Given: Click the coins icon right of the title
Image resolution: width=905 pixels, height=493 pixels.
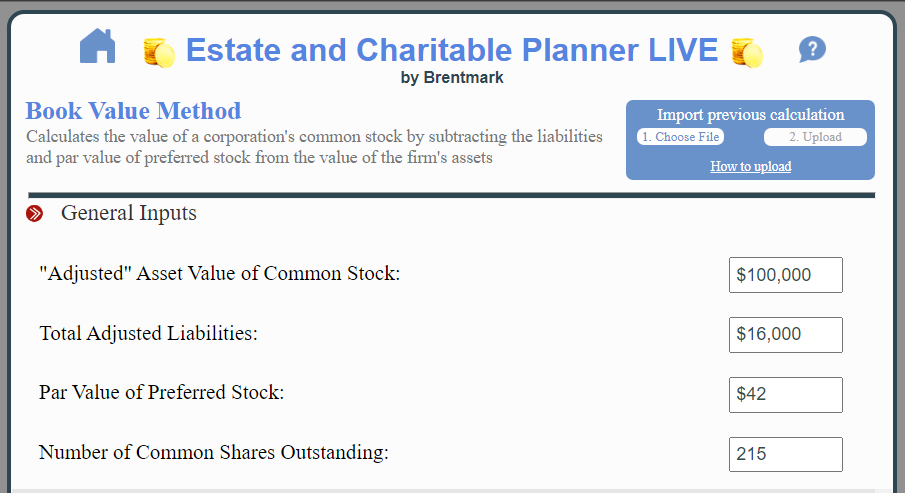Looking at the screenshot, I should [747, 52].
